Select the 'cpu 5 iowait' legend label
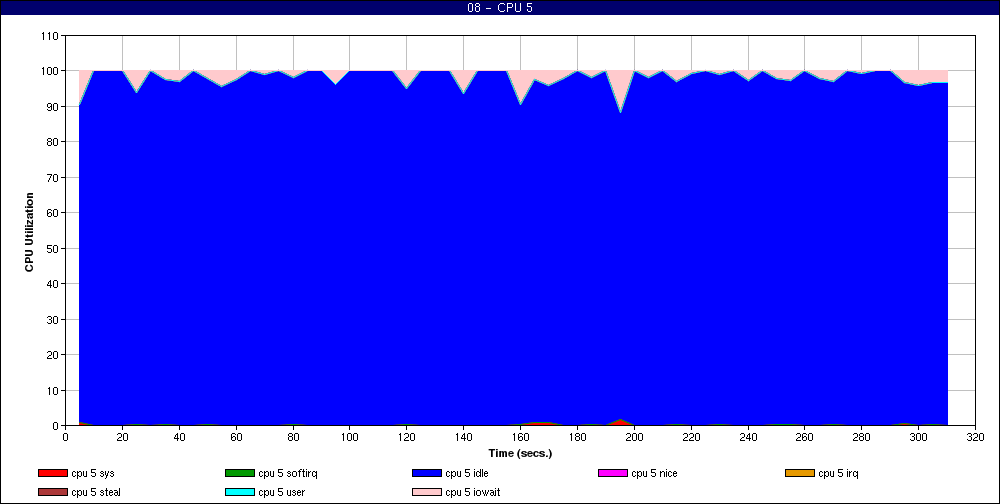Viewport: 1000px width, 504px height. [473, 493]
